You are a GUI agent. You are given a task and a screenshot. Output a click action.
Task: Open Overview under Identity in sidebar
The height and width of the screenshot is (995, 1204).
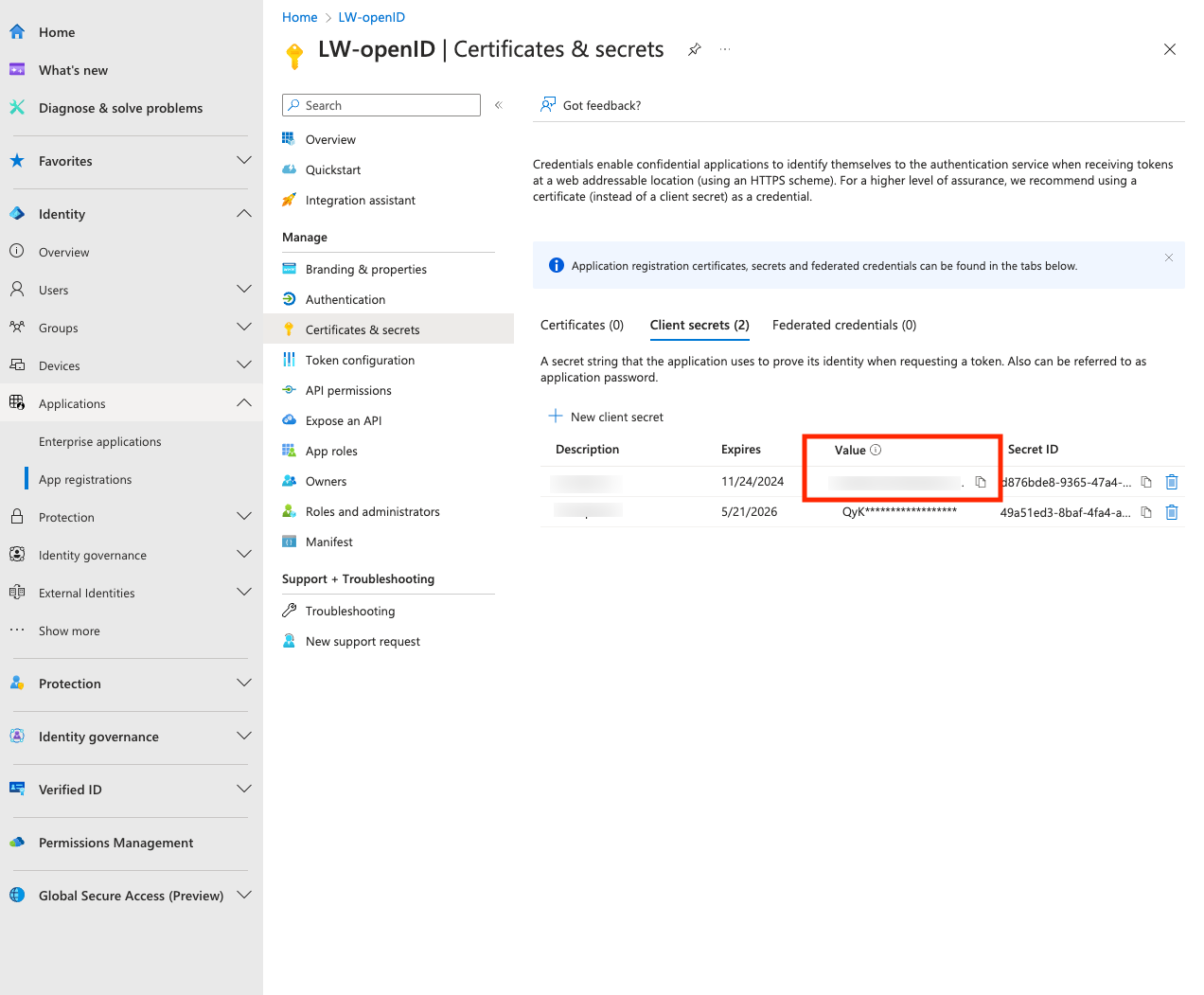tap(64, 252)
